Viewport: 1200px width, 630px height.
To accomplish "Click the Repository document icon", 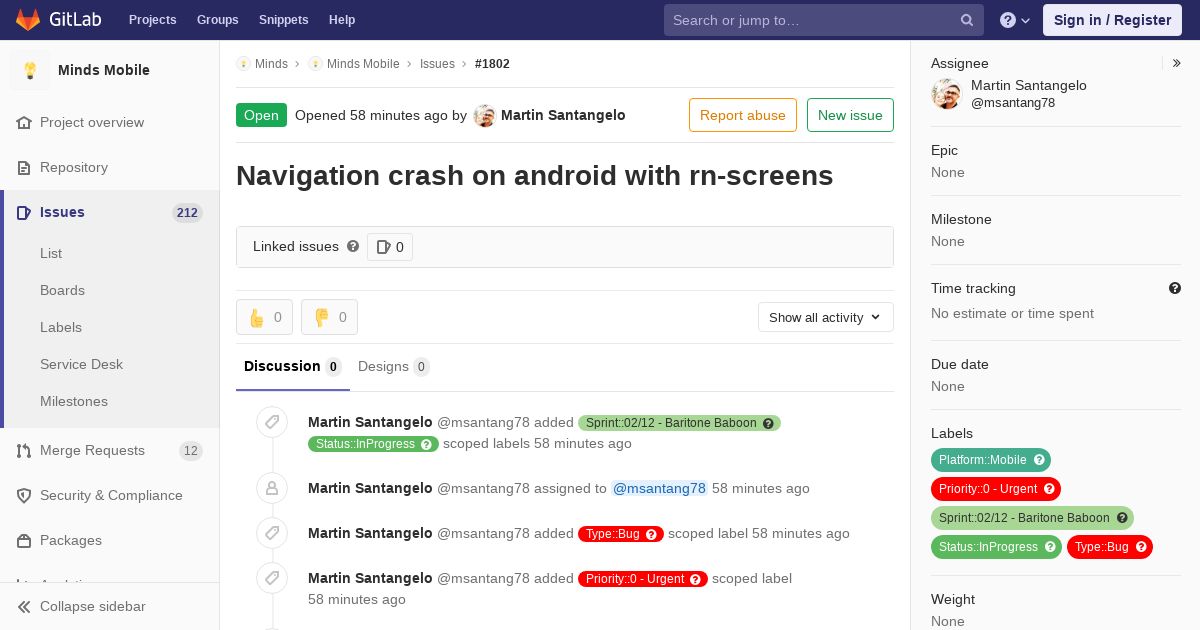I will (24, 167).
